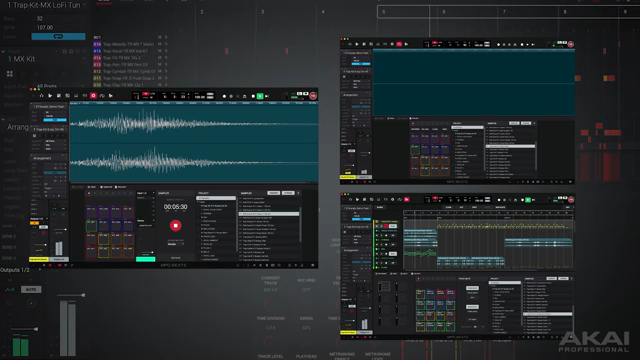
Task: Toggle red record-arm on first arrangement track
Action: [386, 226]
